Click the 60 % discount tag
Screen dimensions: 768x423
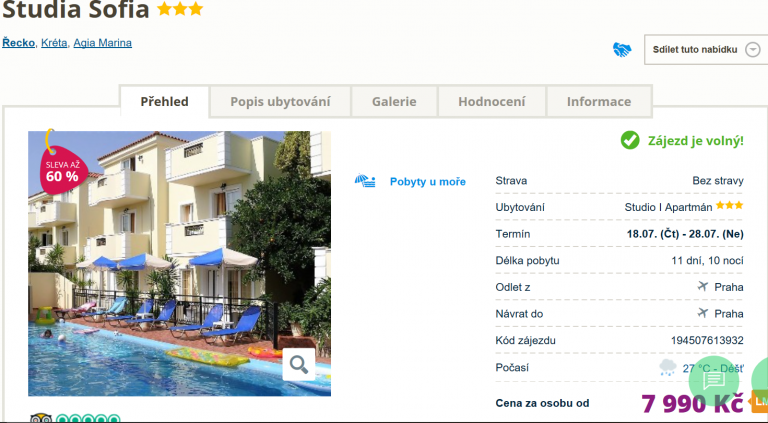pos(63,170)
